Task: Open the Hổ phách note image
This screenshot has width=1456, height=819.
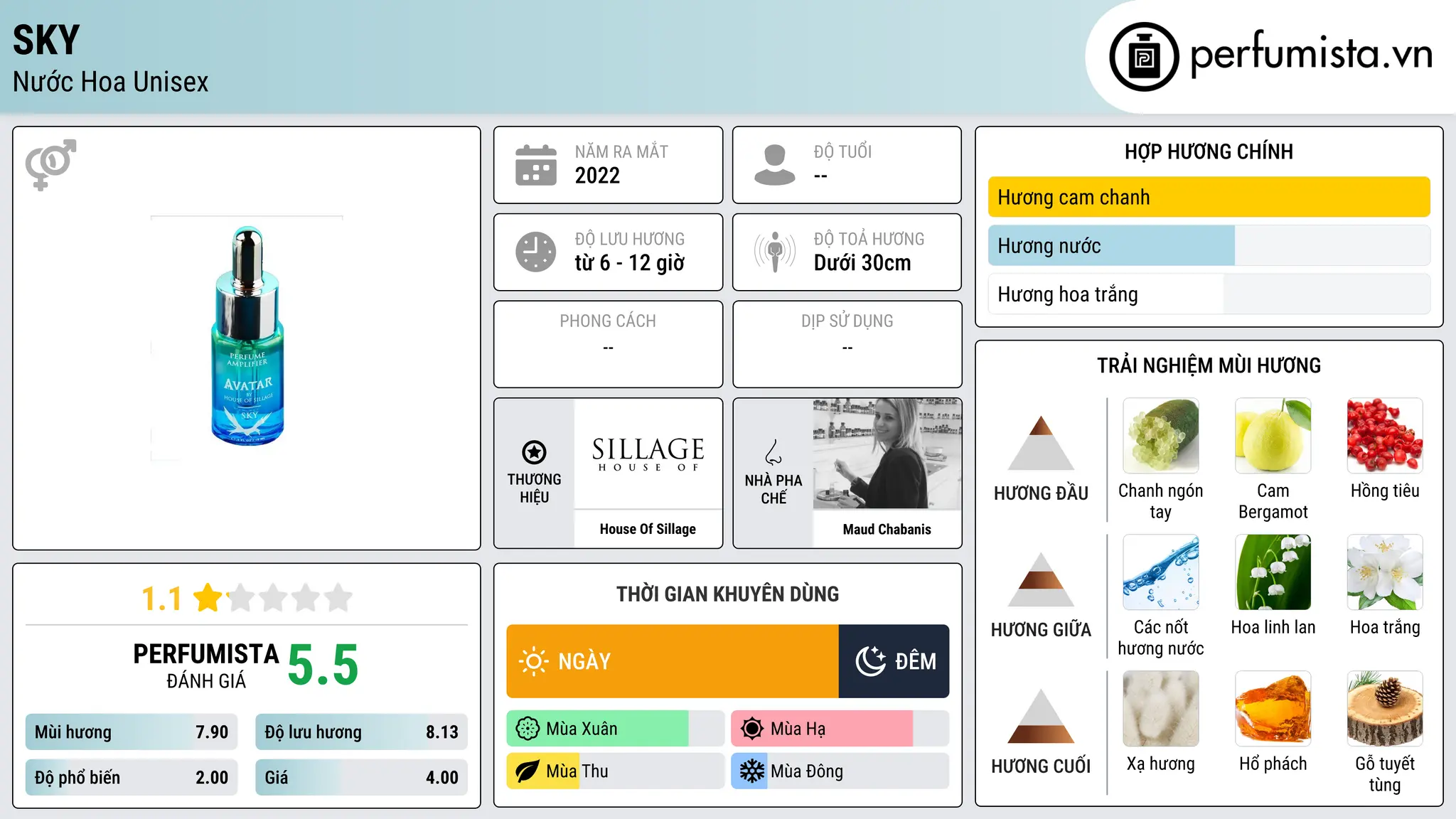Action: coord(1273,709)
